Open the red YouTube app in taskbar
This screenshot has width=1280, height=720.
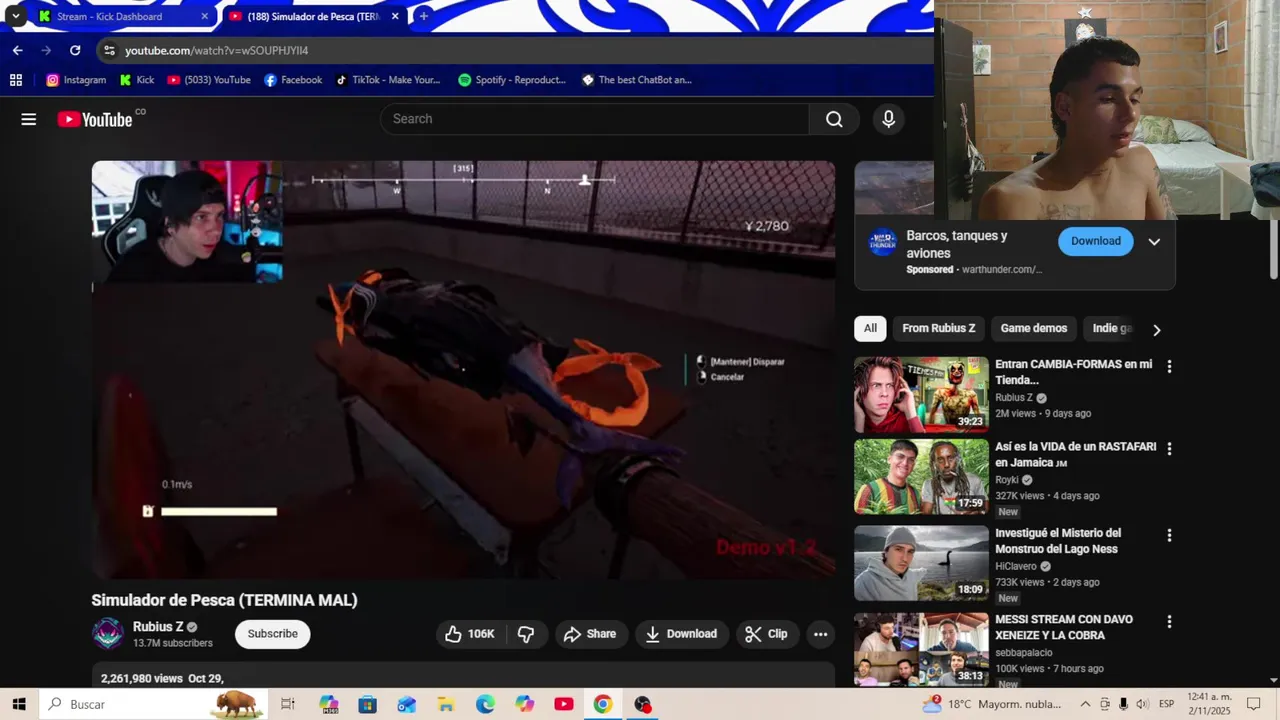[563, 704]
